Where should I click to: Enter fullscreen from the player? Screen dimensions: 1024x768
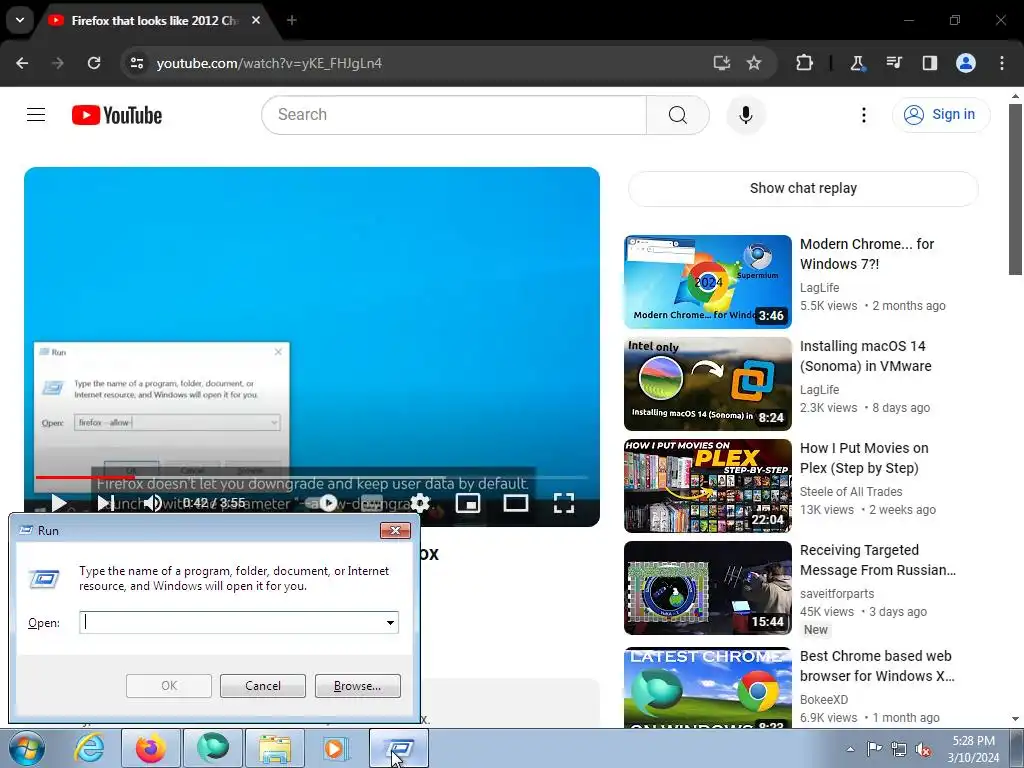pos(564,503)
